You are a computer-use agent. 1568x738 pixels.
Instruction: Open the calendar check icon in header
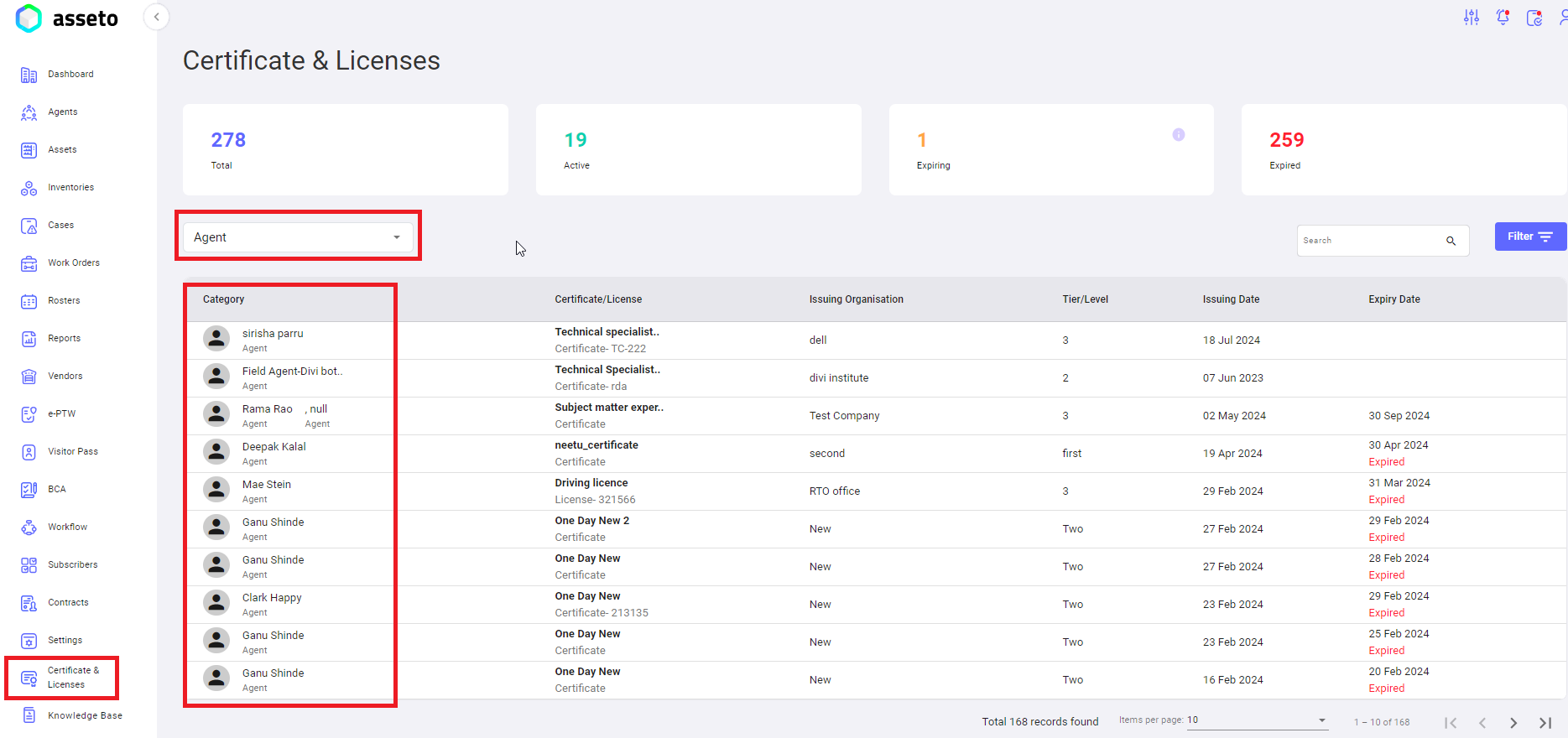[1534, 18]
